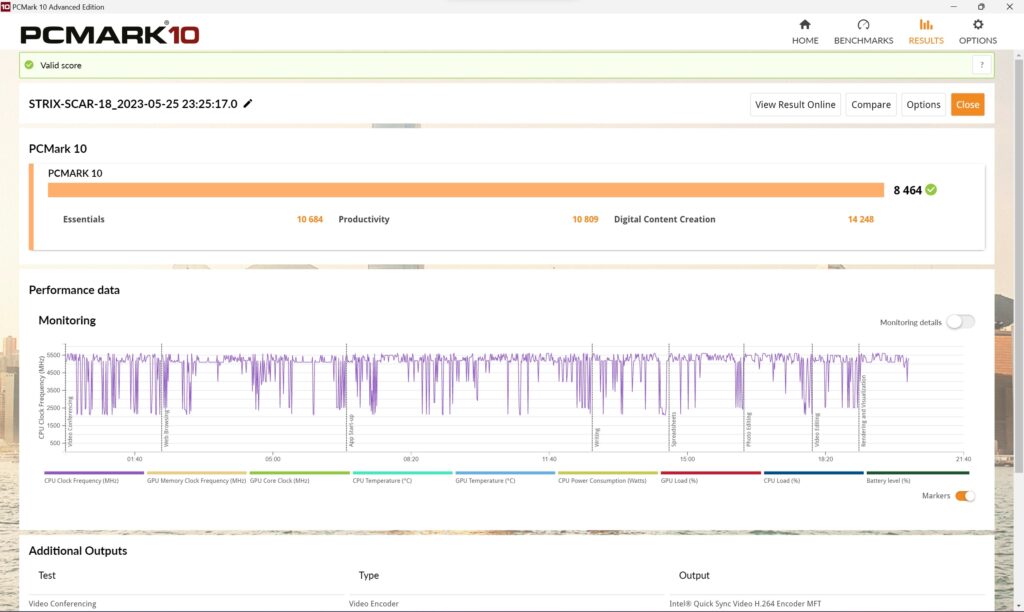Open the Benchmarks section

(x=863, y=32)
